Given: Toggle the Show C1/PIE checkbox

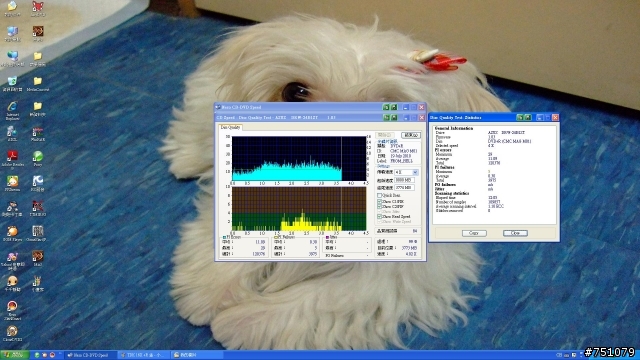Looking at the screenshot, I should tap(380, 202).
